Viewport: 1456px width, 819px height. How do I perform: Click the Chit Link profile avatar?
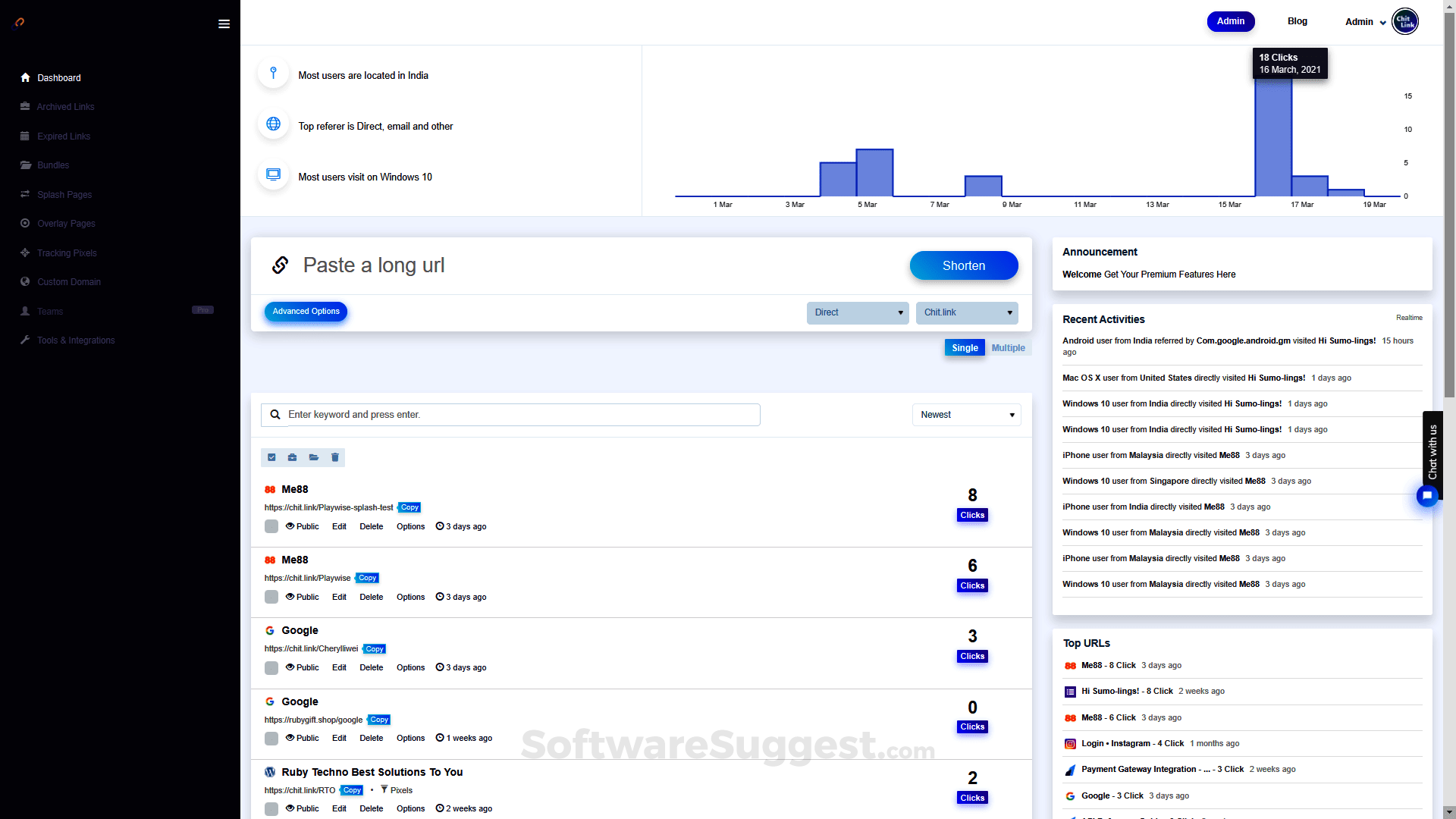click(1405, 22)
